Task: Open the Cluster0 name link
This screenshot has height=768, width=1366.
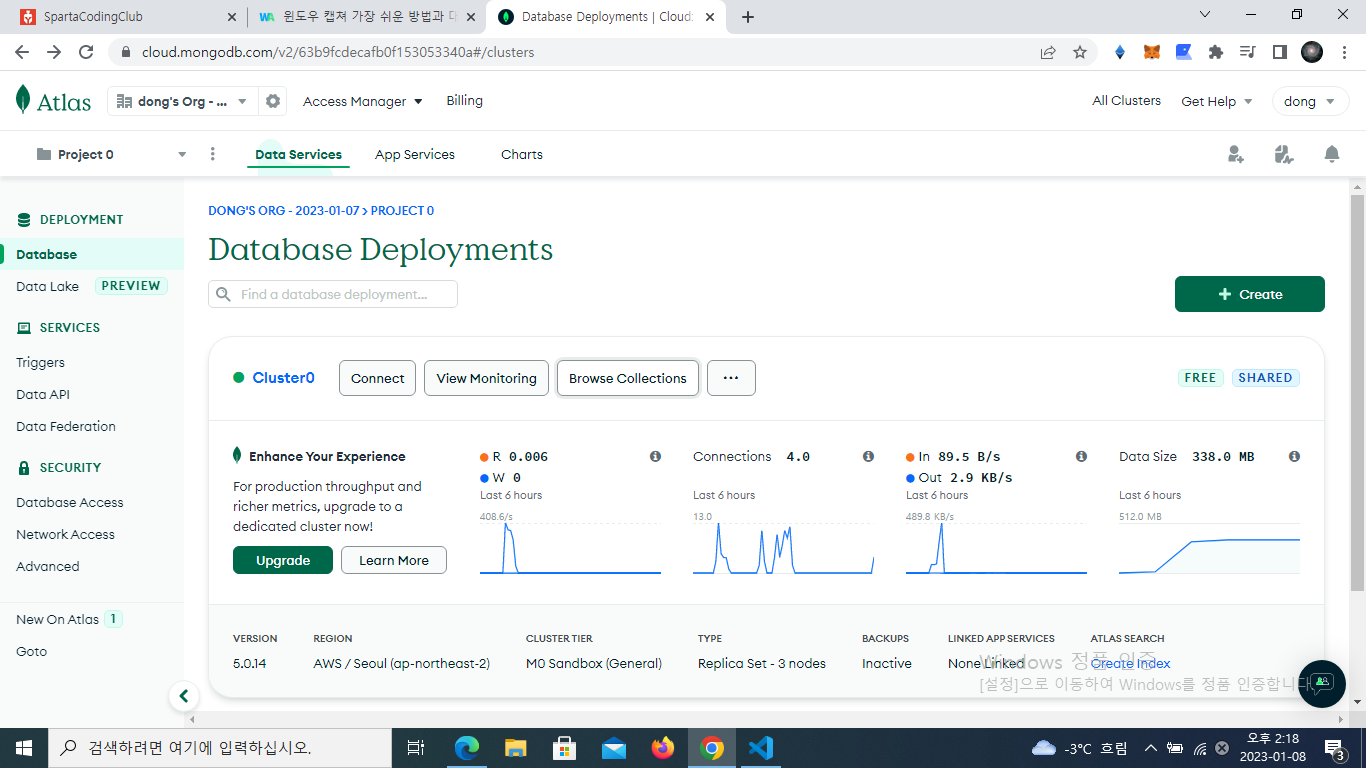Action: click(x=283, y=378)
